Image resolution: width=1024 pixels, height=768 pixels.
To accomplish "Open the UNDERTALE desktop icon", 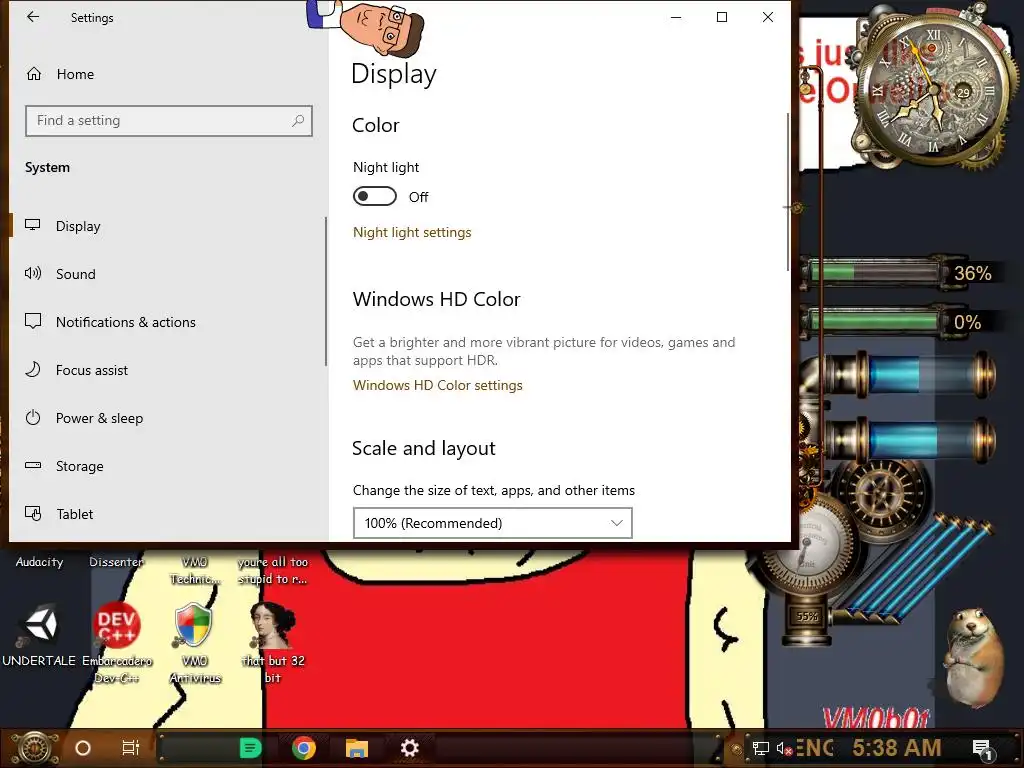I will pyautogui.click(x=39, y=635).
